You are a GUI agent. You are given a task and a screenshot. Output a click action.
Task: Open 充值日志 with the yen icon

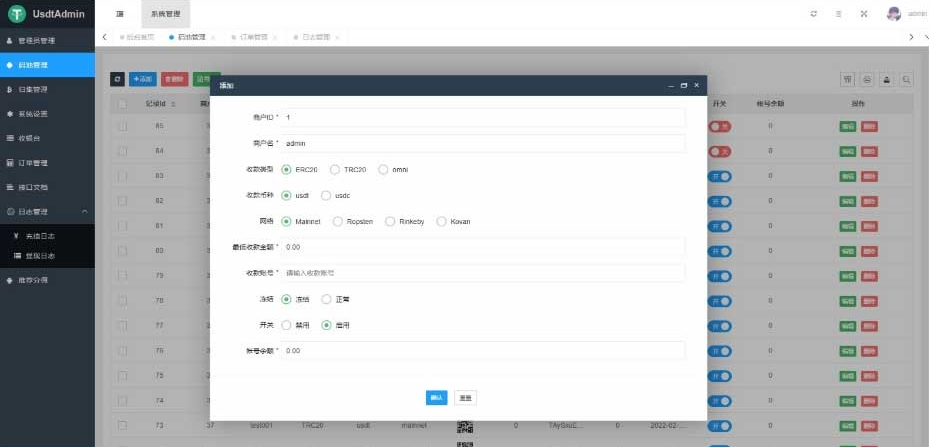click(x=47, y=236)
